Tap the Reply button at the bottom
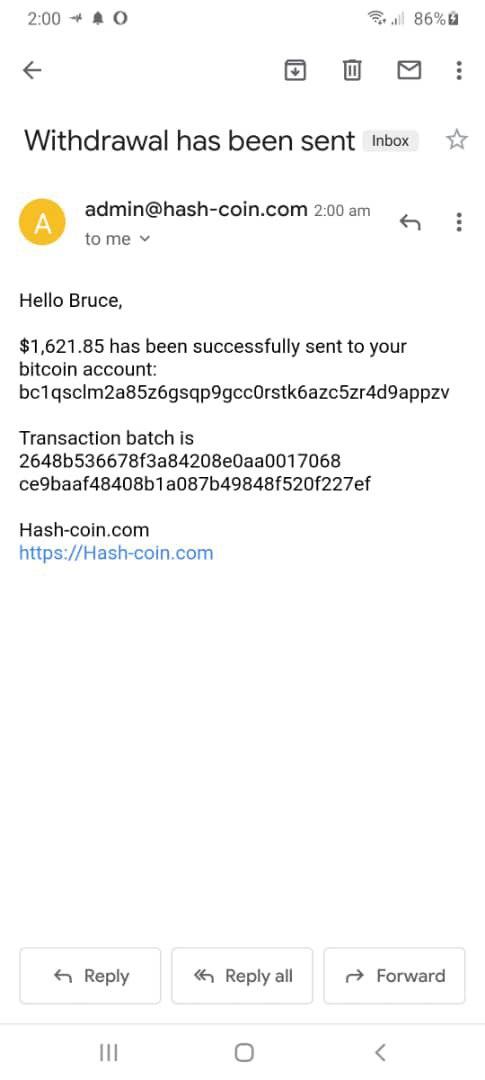 (x=90, y=976)
